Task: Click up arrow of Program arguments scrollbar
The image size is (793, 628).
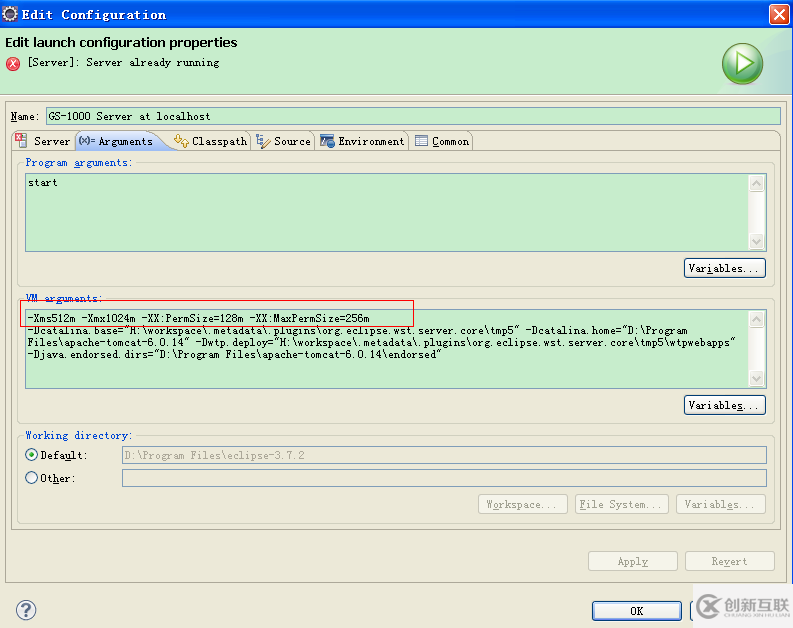Action: pos(757,184)
